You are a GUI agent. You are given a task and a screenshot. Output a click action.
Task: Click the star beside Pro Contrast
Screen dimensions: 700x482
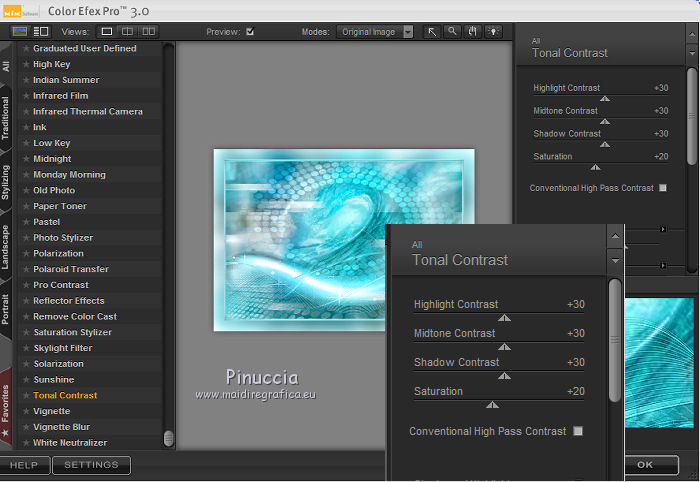tap(26, 285)
